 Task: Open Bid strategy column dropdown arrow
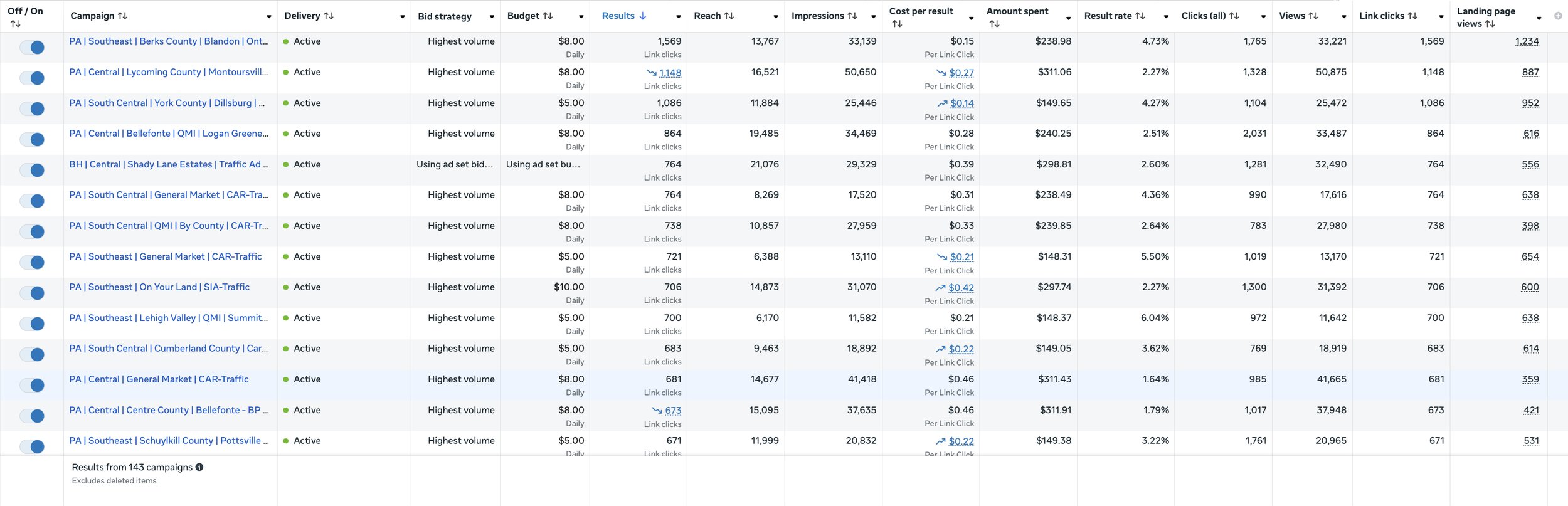[492, 17]
